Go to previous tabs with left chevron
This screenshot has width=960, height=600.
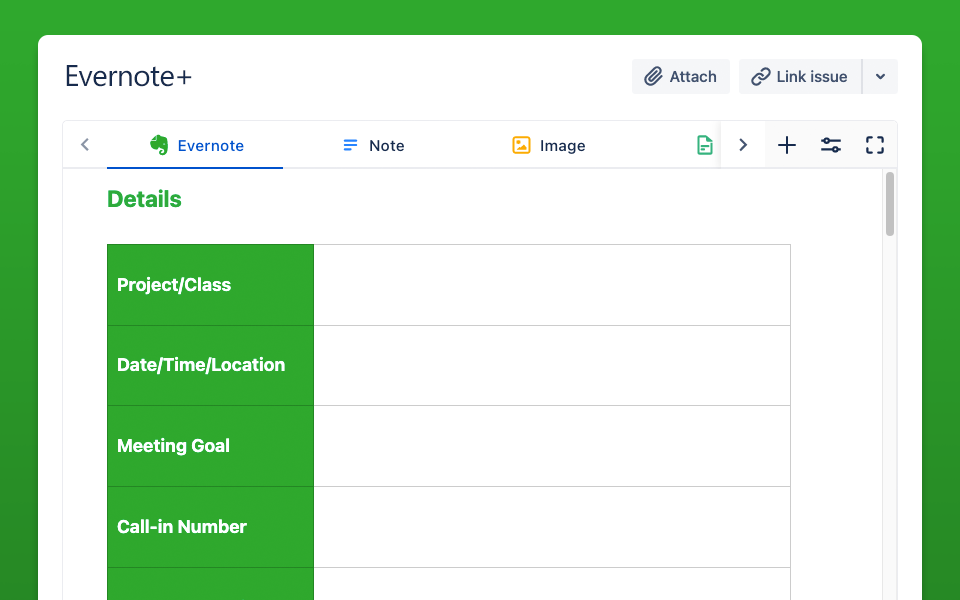click(85, 144)
